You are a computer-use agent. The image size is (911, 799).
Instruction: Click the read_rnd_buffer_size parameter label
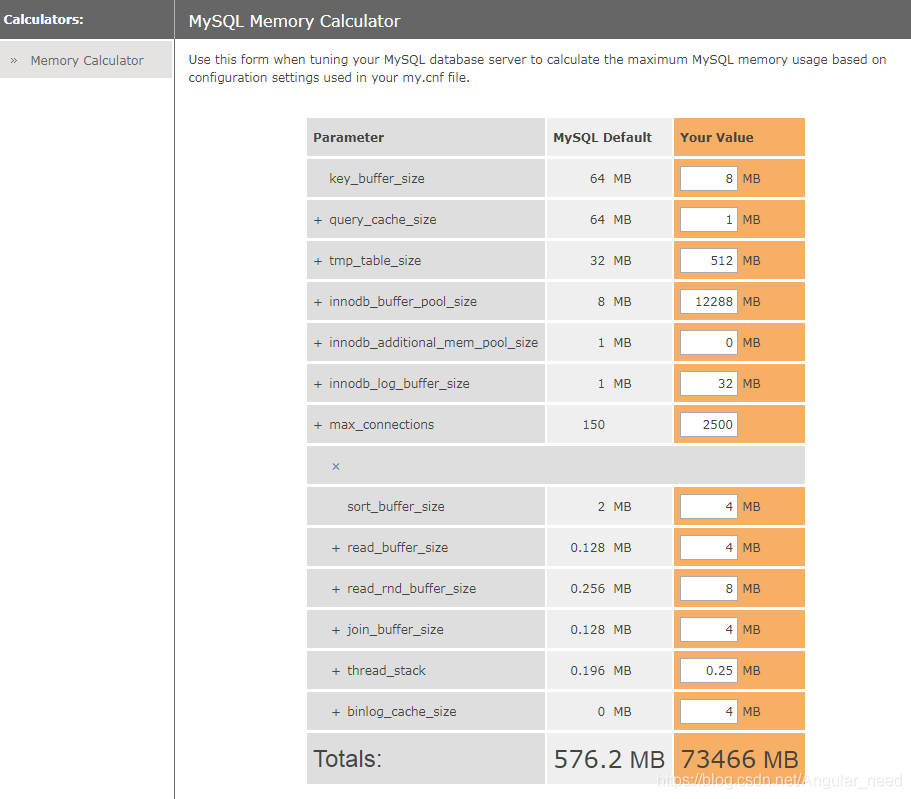(x=411, y=588)
